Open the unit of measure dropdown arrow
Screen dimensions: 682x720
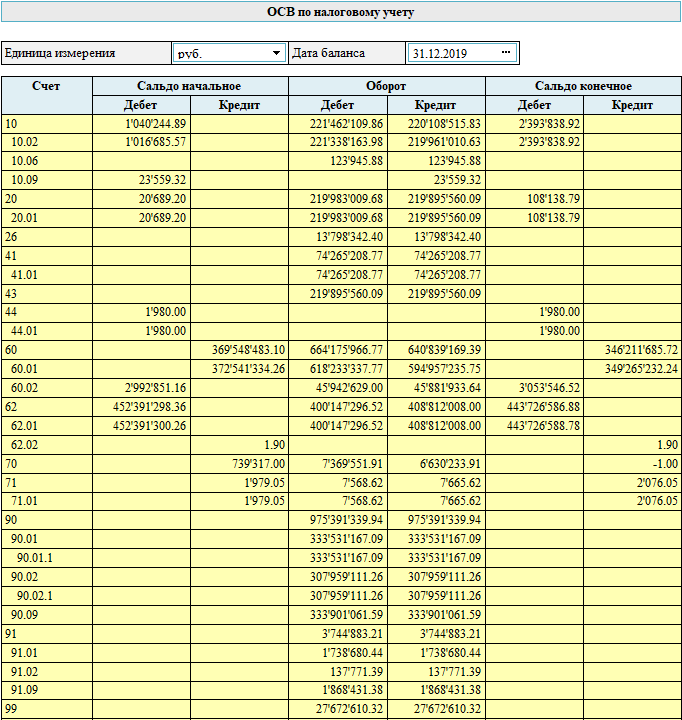(276, 53)
